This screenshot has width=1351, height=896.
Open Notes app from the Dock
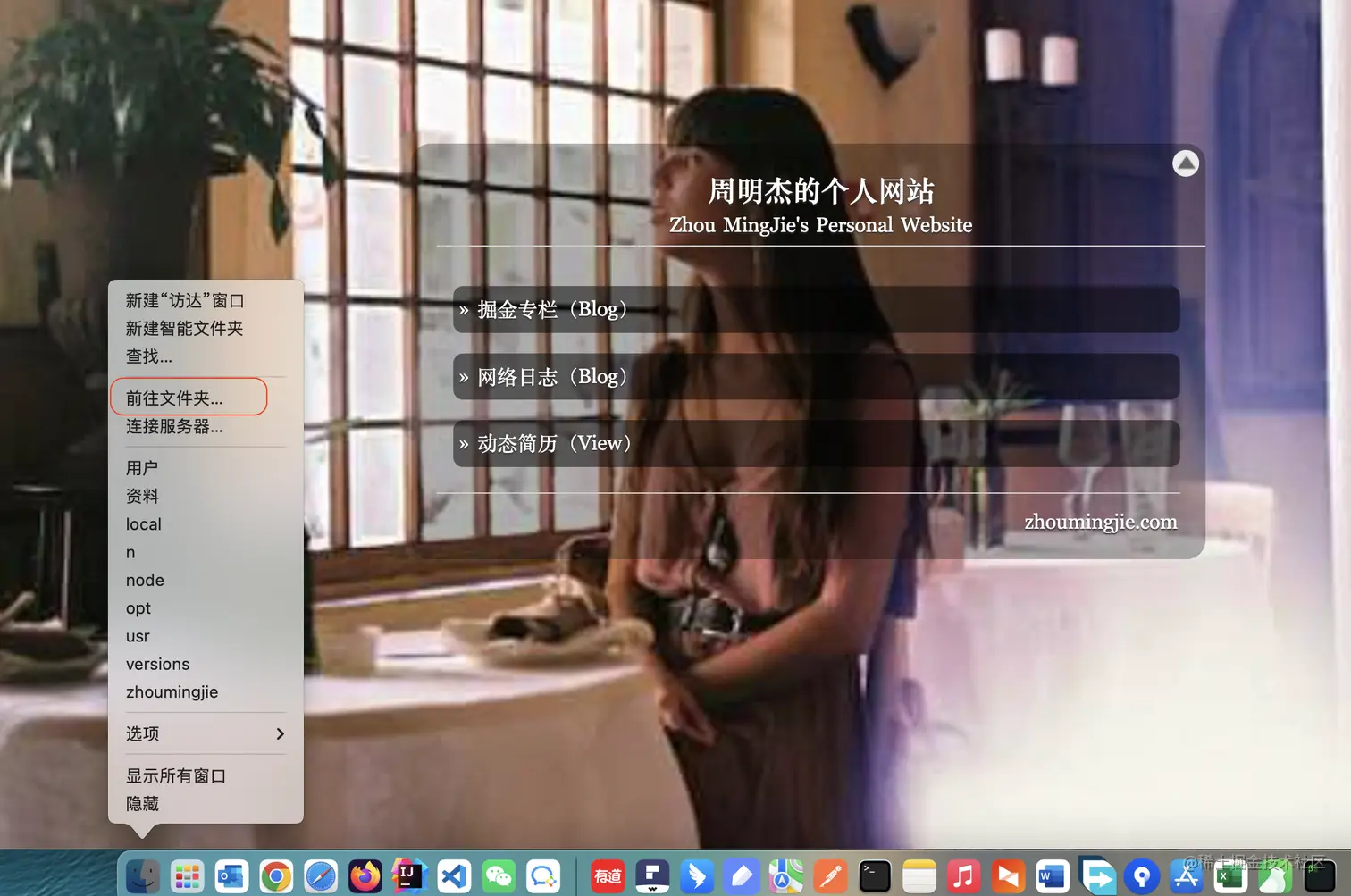tap(919, 876)
